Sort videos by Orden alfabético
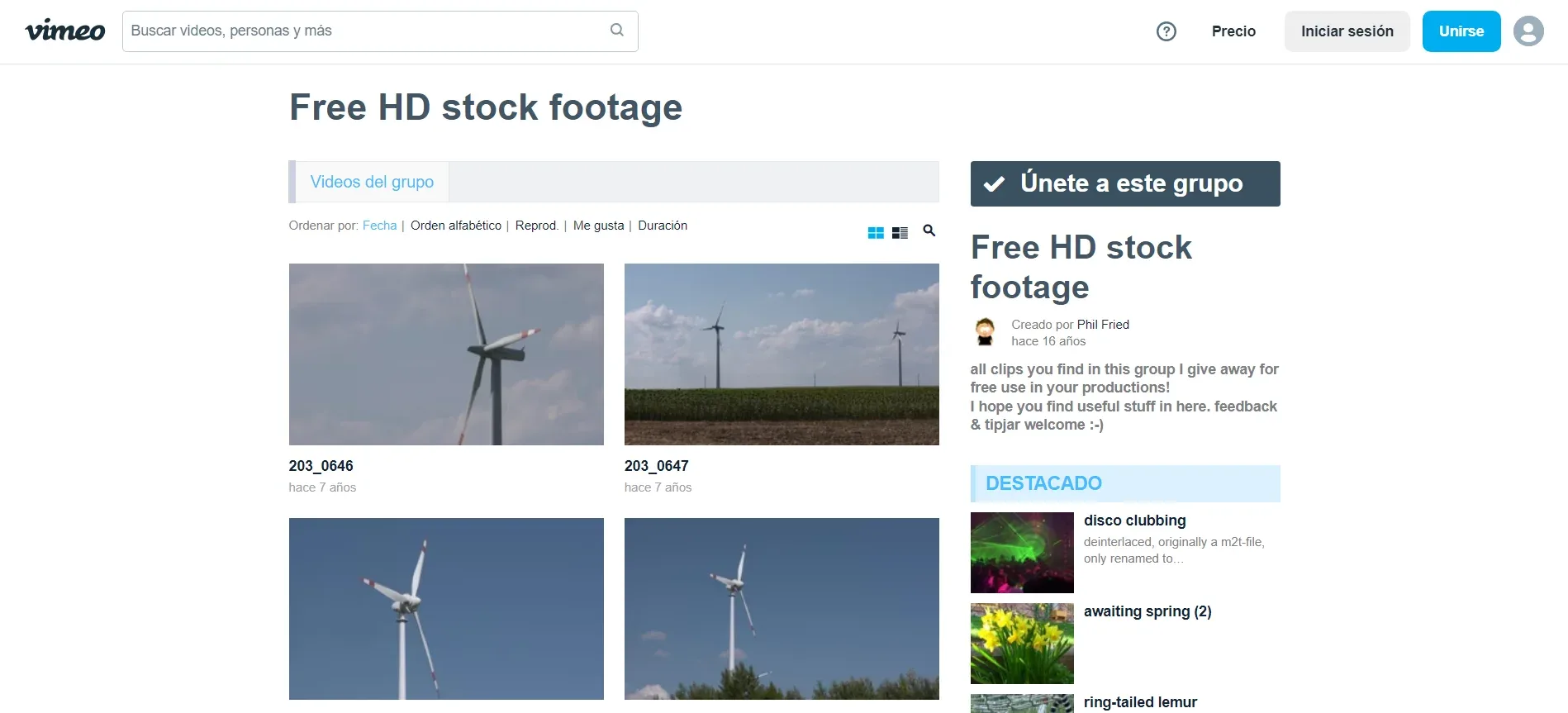This screenshot has height=713, width=1568. (x=456, y=226)
